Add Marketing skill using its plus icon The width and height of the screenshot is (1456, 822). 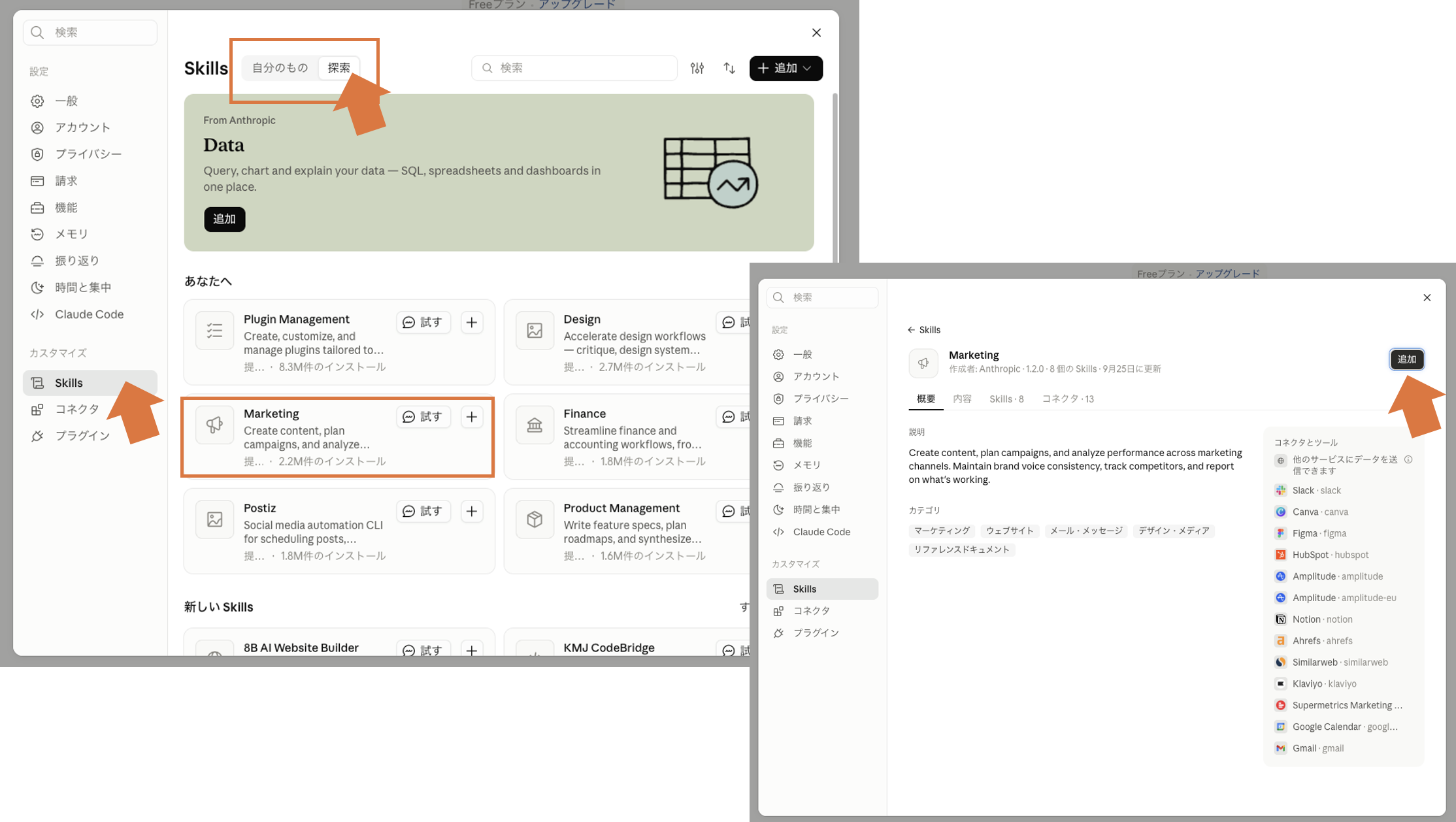(472, 417)
